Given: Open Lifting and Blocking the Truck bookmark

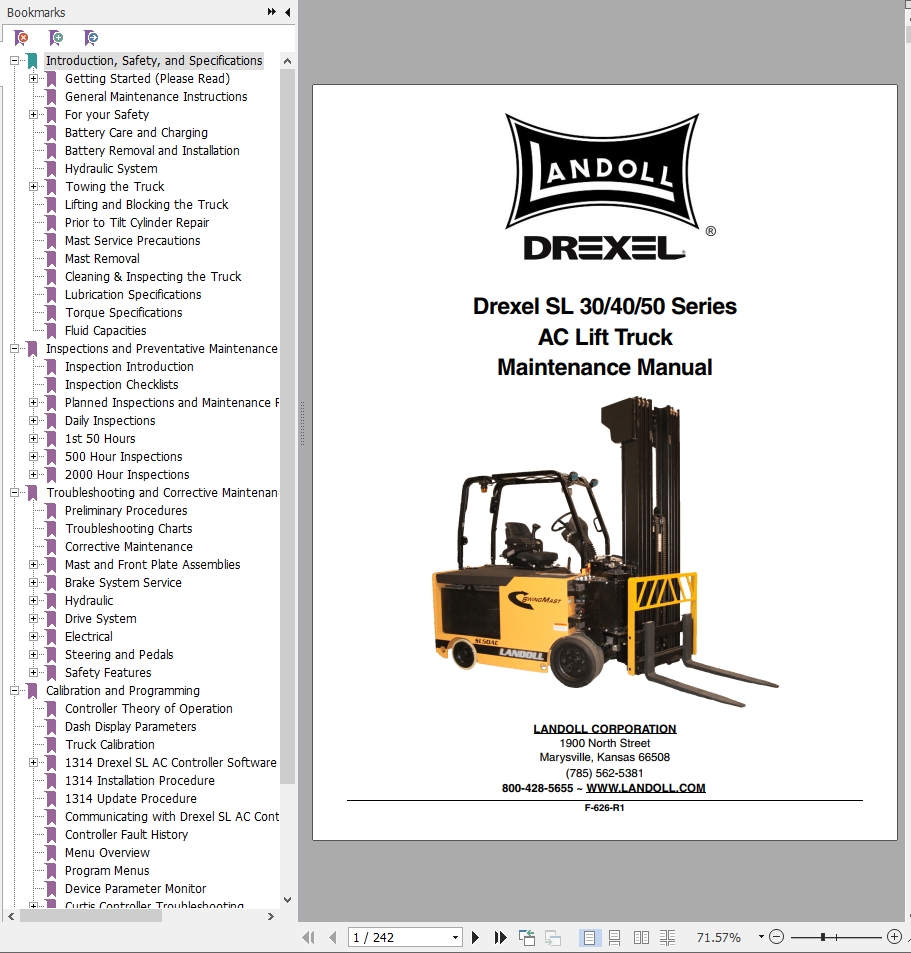Looking at the screenshot, I should point(146,205).
